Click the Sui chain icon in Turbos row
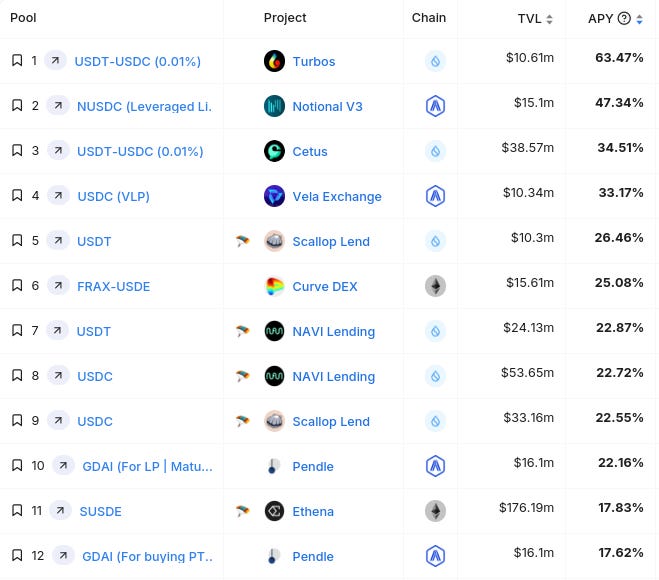659x580 pixels. click(x=435, y=61)
